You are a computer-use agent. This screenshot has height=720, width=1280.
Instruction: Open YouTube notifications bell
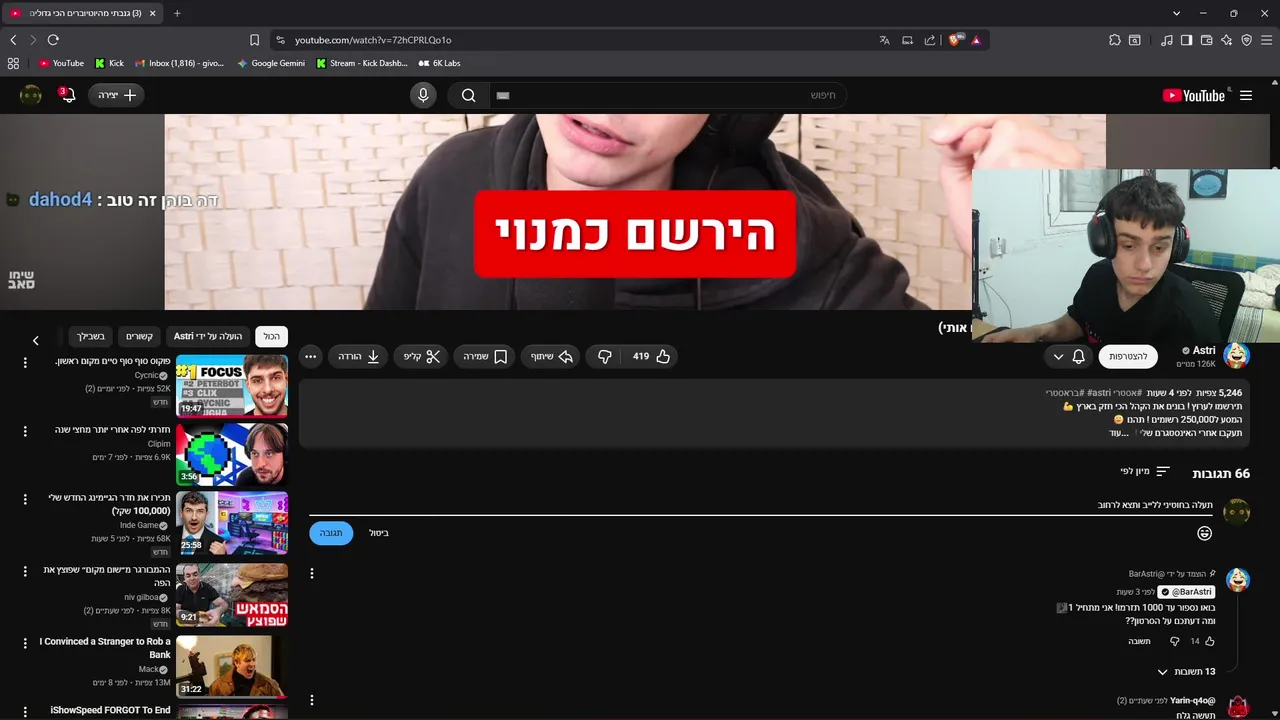point(67,95)
